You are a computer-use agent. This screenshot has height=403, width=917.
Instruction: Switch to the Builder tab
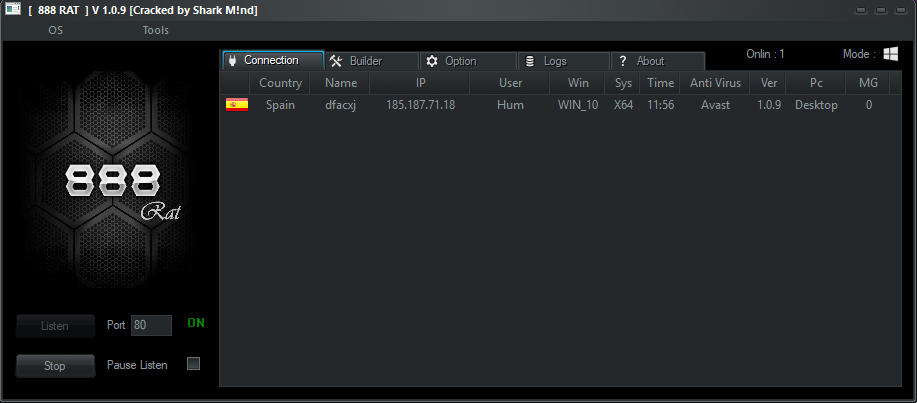click(372, 61)
